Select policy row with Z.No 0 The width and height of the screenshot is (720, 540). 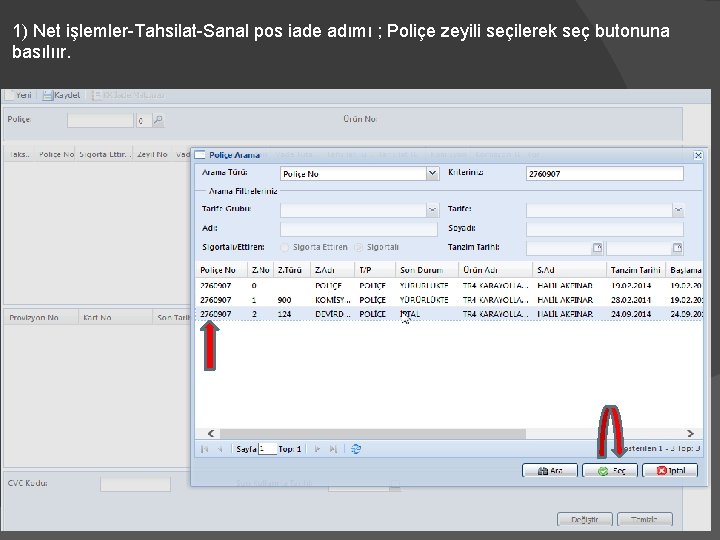449,285
